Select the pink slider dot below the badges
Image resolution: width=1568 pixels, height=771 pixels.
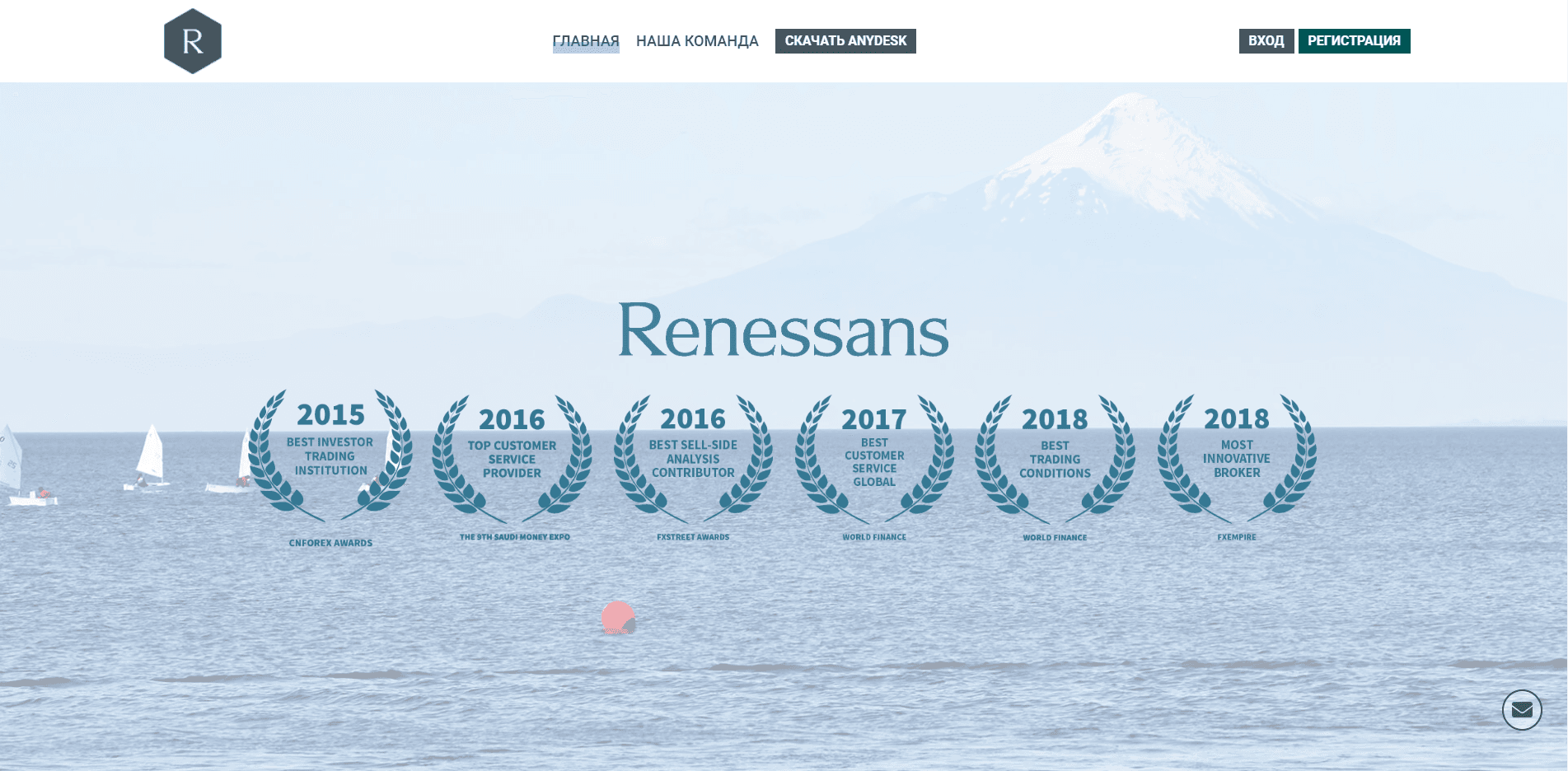click(620, 619)
